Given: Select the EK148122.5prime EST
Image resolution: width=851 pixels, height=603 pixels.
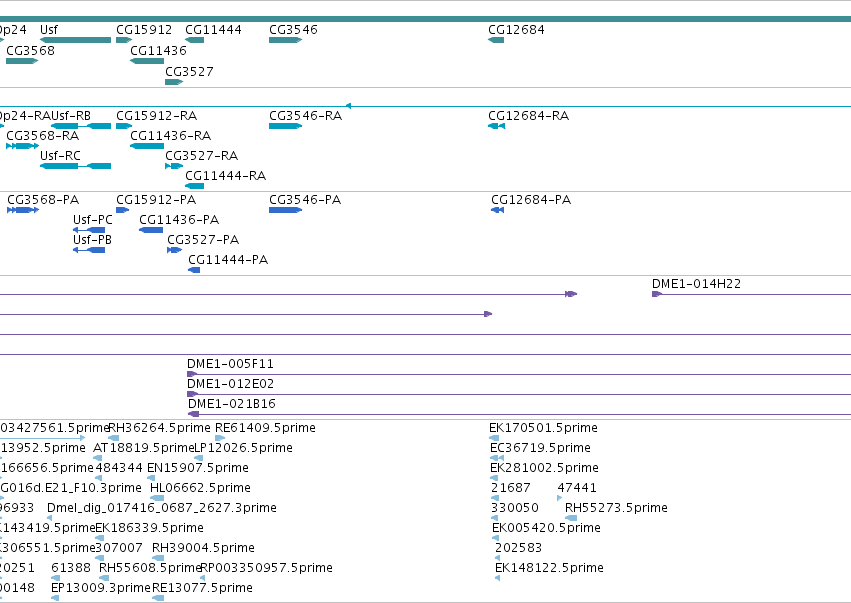Looking at the screenshot, I should pyautogui.click(x=497, y=578).
